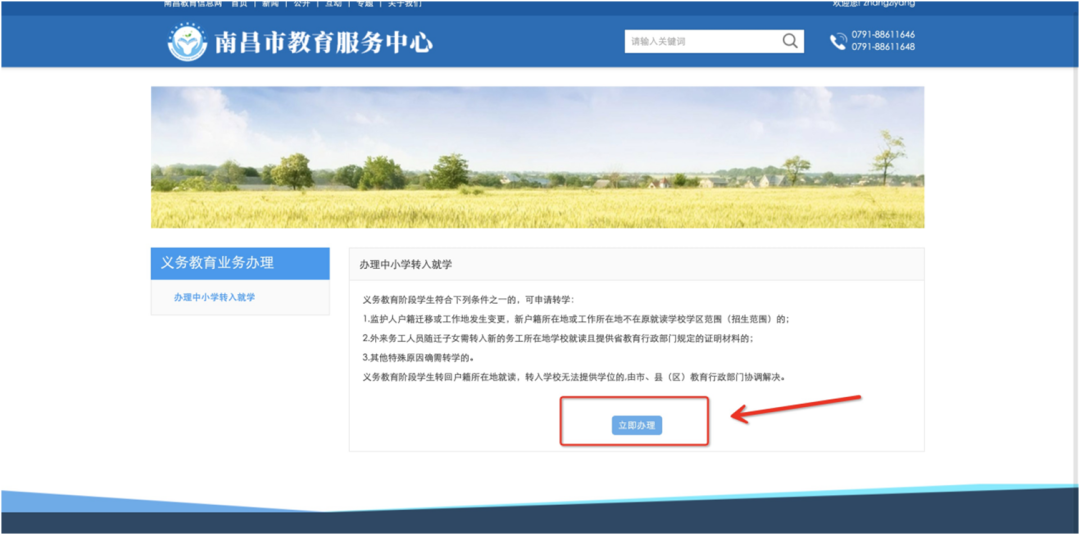
Task: Click phone number 0791-88611648
Action: coord(883,47)
